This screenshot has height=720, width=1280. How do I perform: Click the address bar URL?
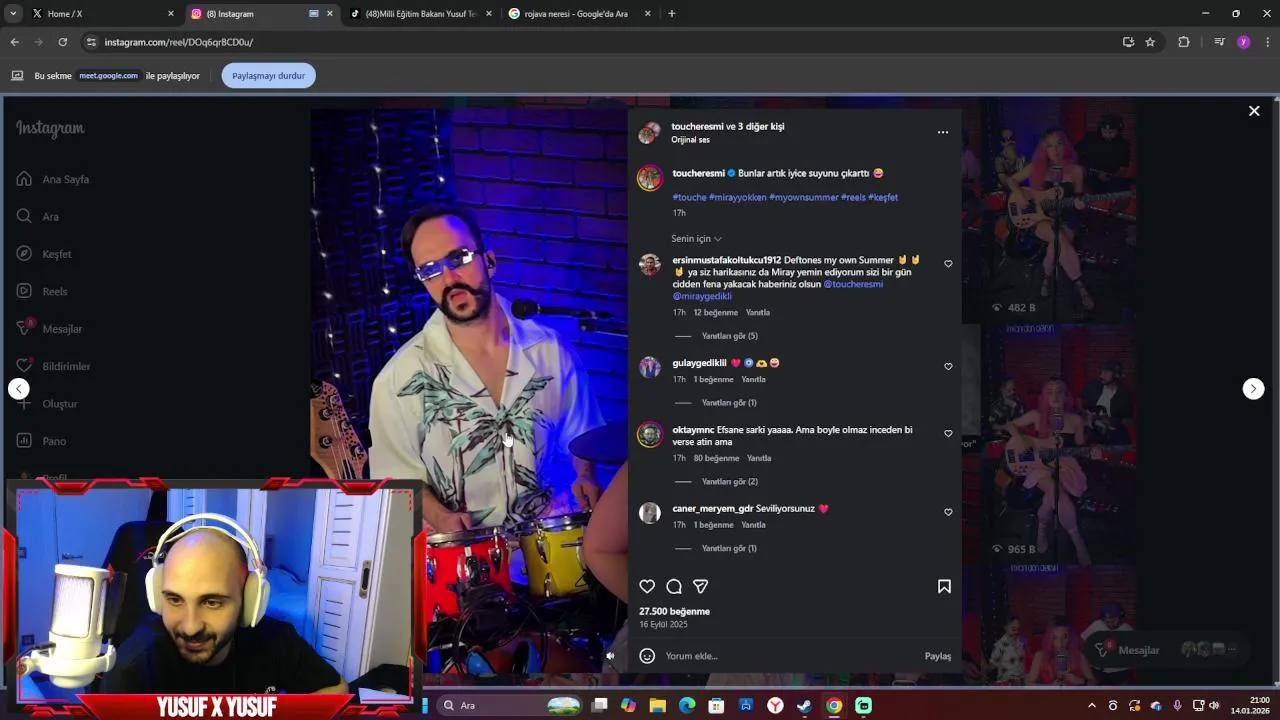coord(179,42)
